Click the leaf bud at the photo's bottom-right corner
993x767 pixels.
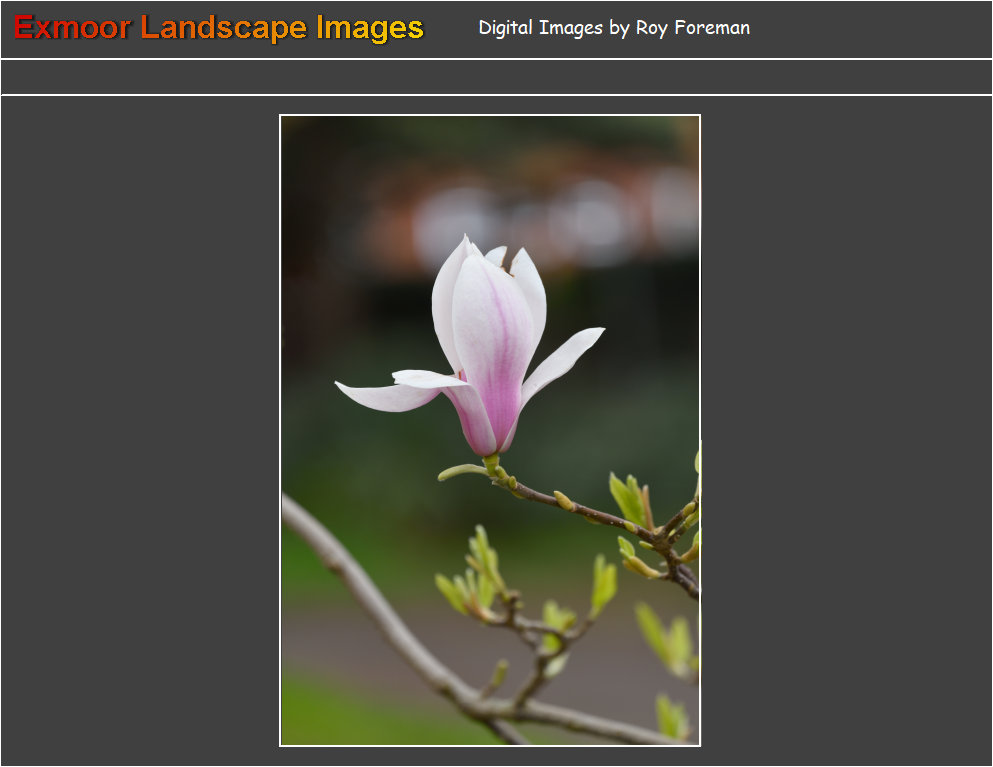[671, 717]
